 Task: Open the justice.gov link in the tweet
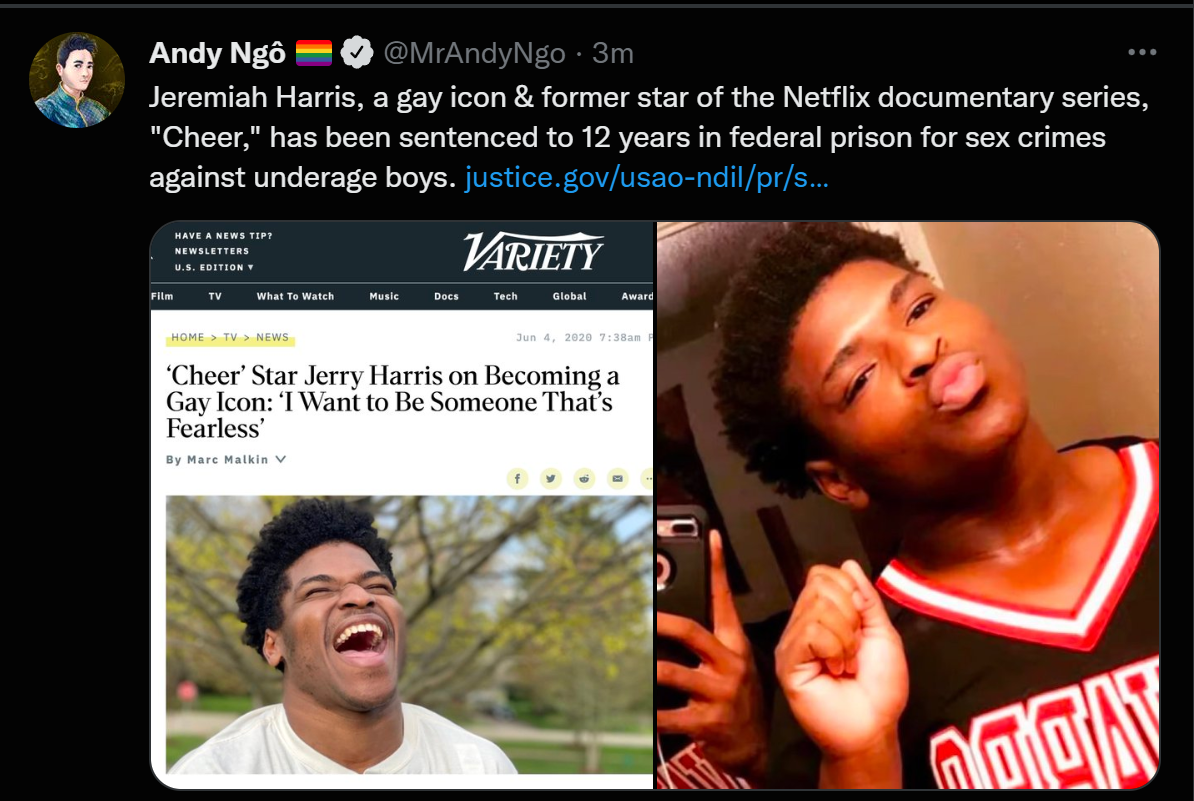tap(646, 177)
